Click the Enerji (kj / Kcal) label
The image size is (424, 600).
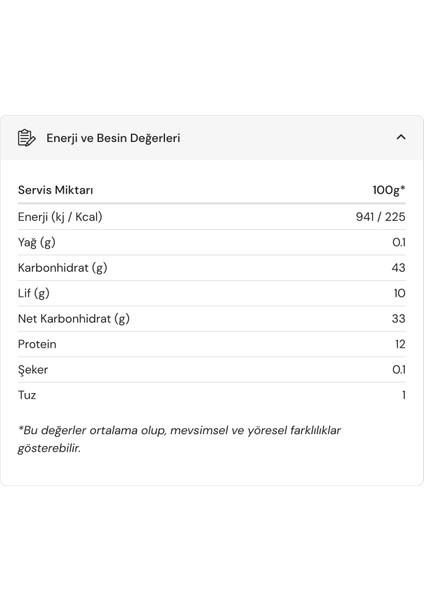pyautogui.click(x=60, y=217)
